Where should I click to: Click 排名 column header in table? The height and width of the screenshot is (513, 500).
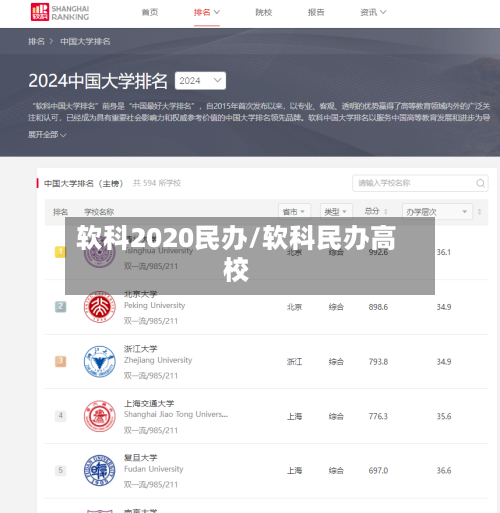60,212
